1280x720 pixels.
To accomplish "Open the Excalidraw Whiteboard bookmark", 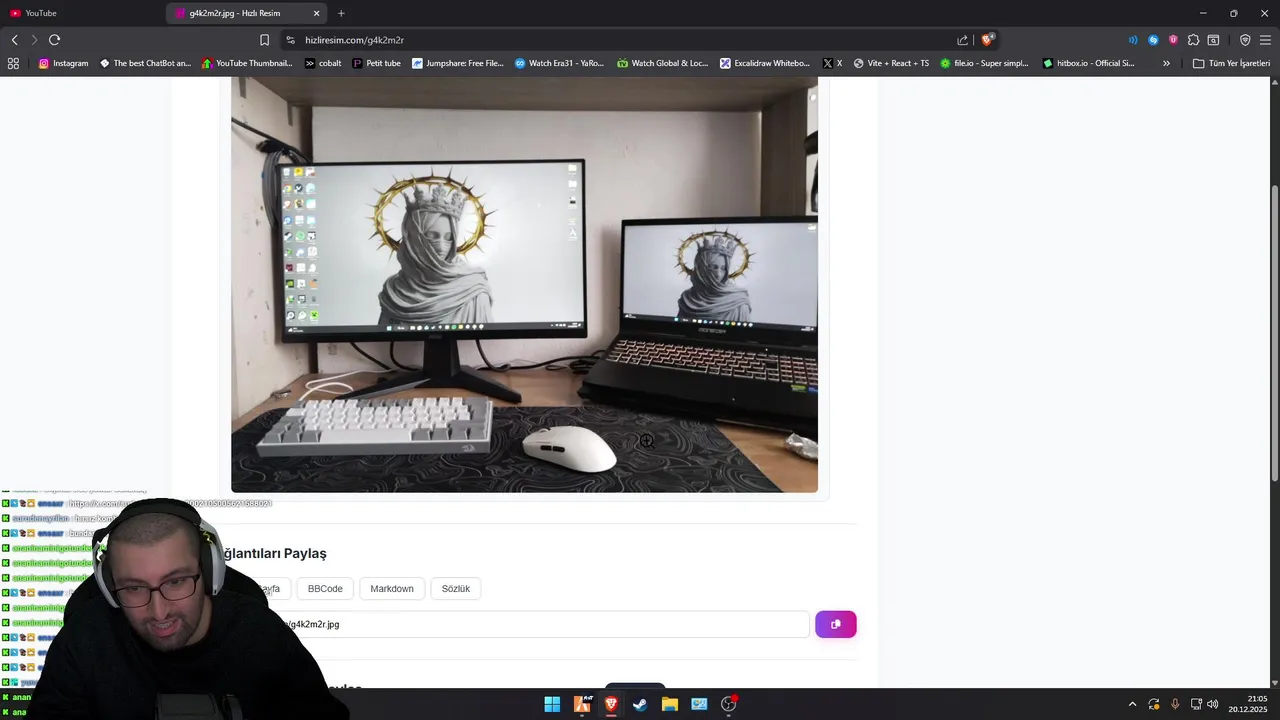I will pos(765,63).
